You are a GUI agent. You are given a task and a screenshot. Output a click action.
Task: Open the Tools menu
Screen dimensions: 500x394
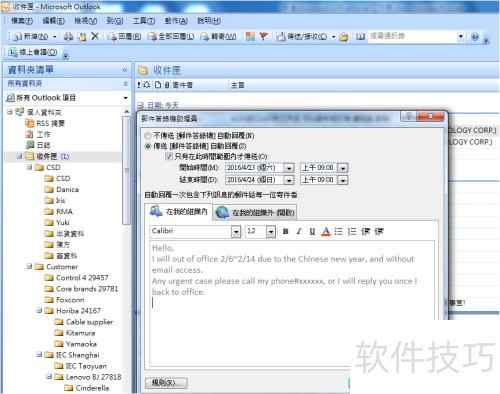click(144, 21)
